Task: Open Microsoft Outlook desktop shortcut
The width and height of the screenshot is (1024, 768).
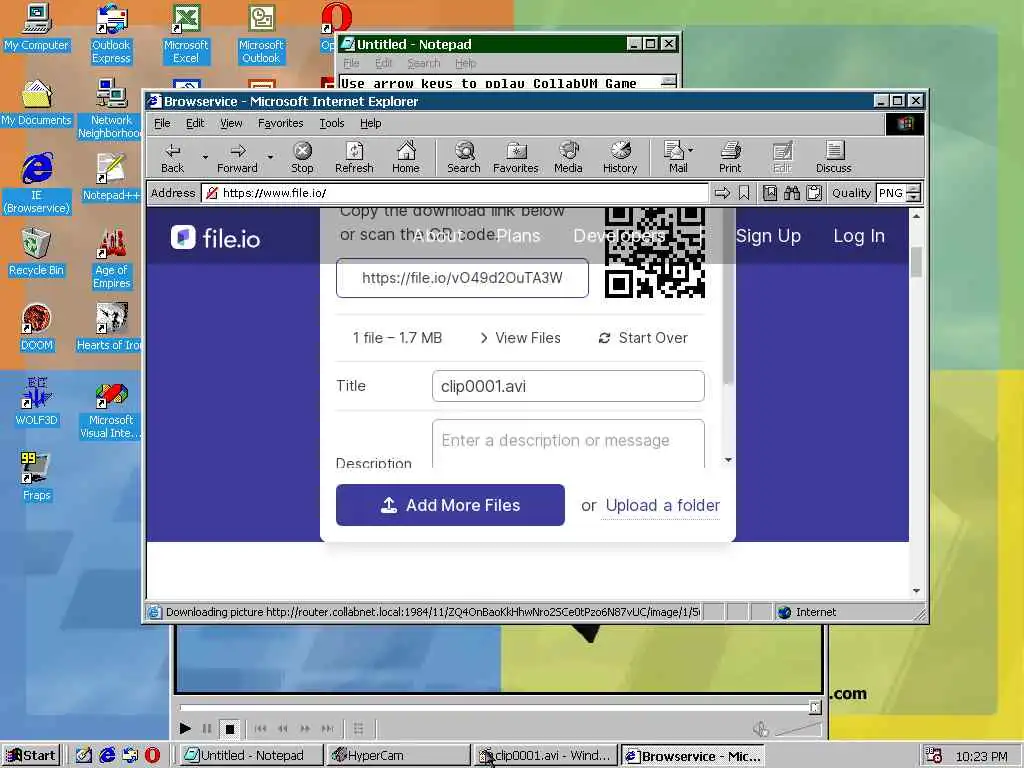Action: [261, 34]
